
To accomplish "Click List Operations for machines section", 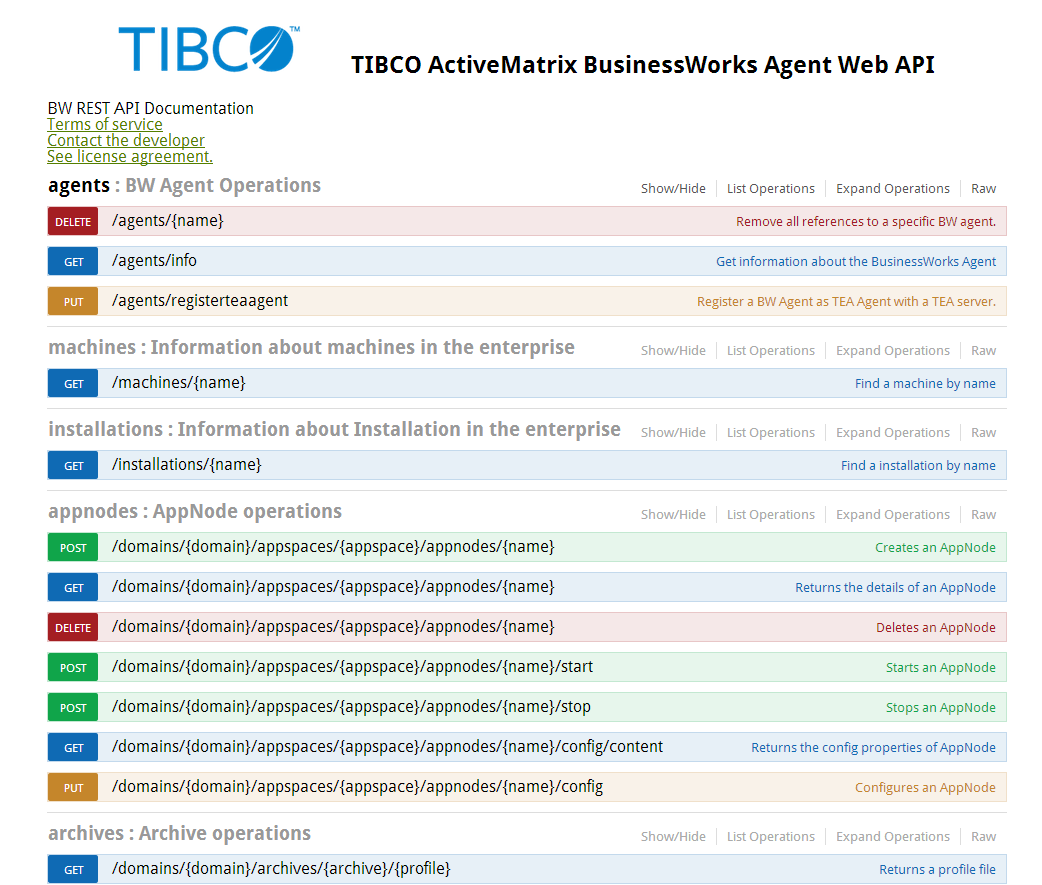I will point(770,351).
